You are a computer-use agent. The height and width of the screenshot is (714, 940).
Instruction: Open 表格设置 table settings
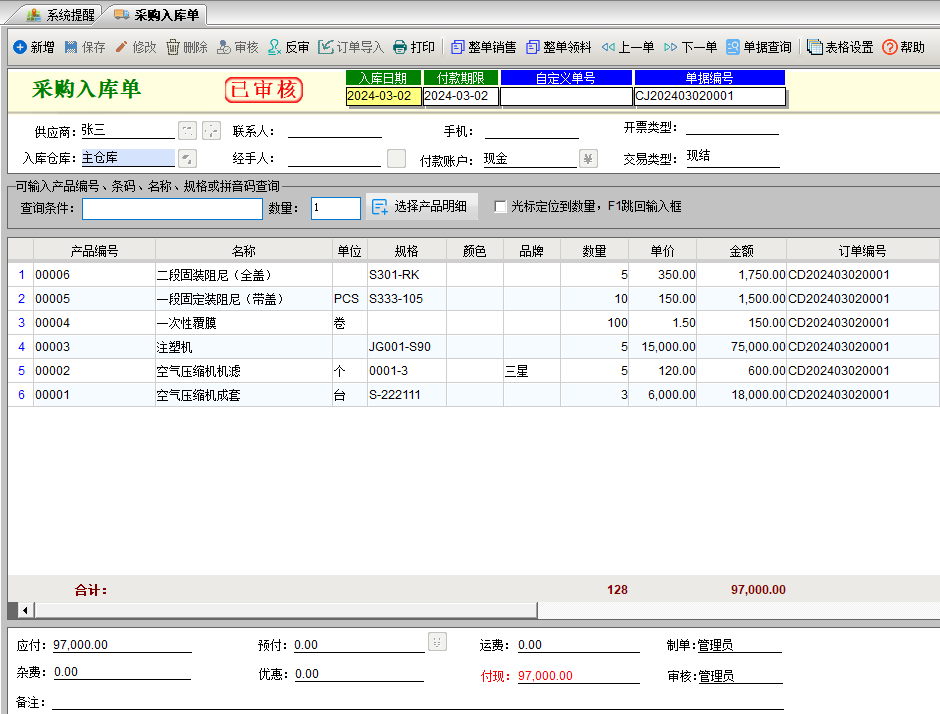point(840,47)
